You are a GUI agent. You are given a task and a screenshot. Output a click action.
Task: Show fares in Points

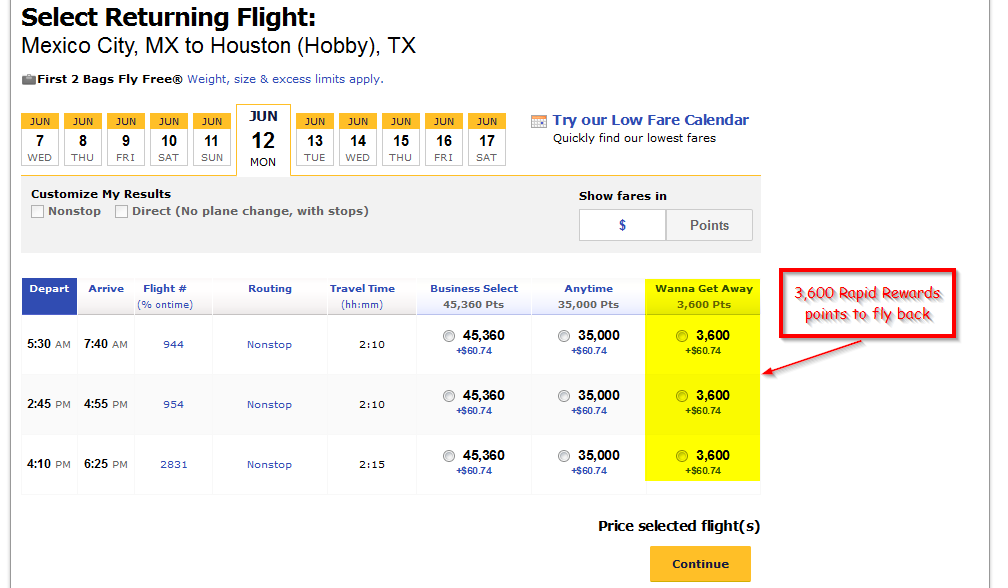click(x=709, y=225)
